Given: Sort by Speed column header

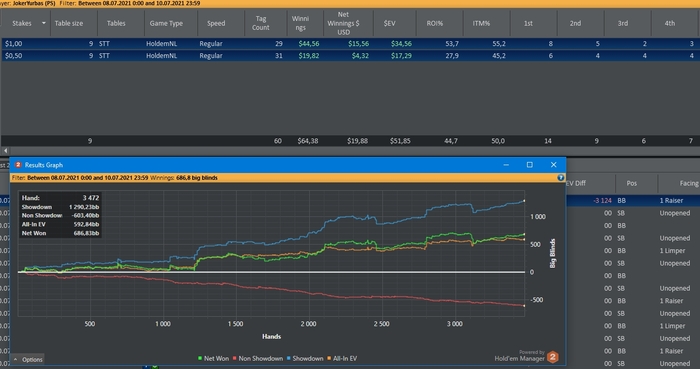Looking at the screenshot, I should pos(216,23).
